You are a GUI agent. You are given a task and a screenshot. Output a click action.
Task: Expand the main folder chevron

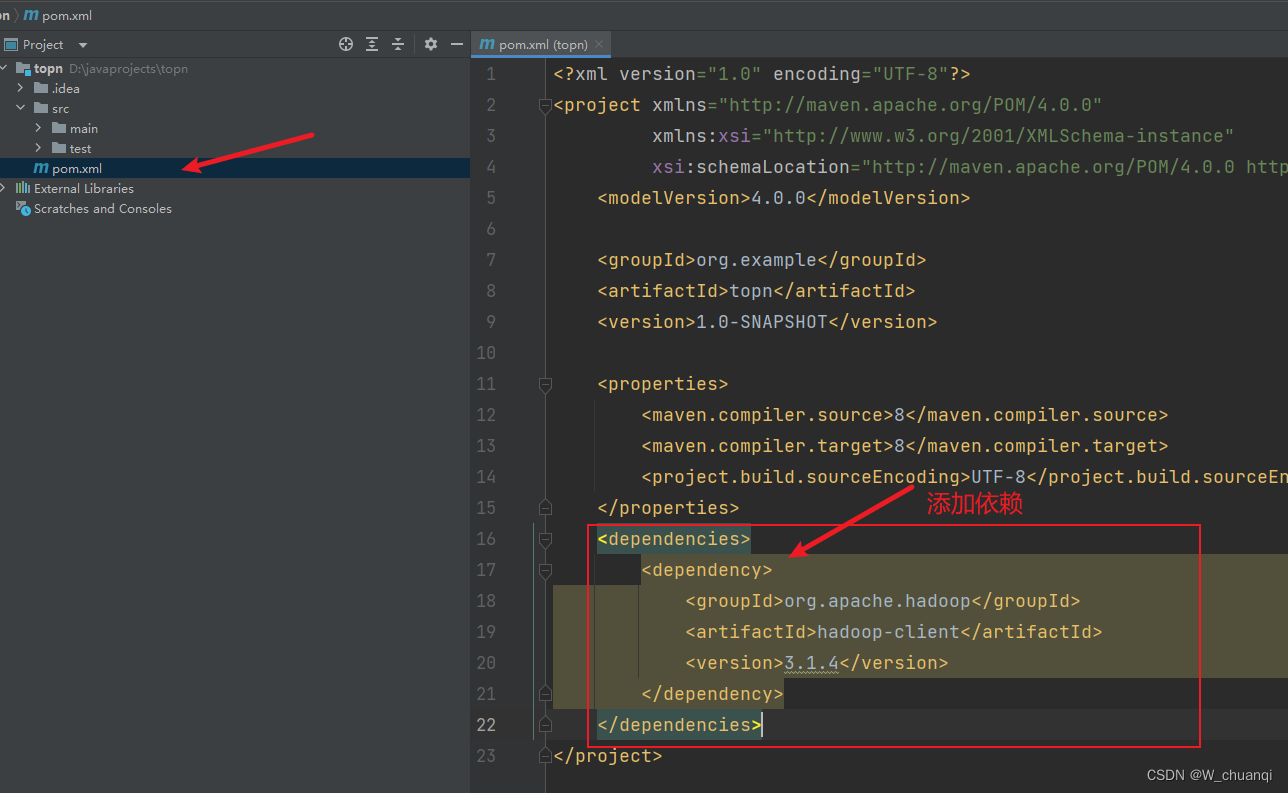click(39, 128)
